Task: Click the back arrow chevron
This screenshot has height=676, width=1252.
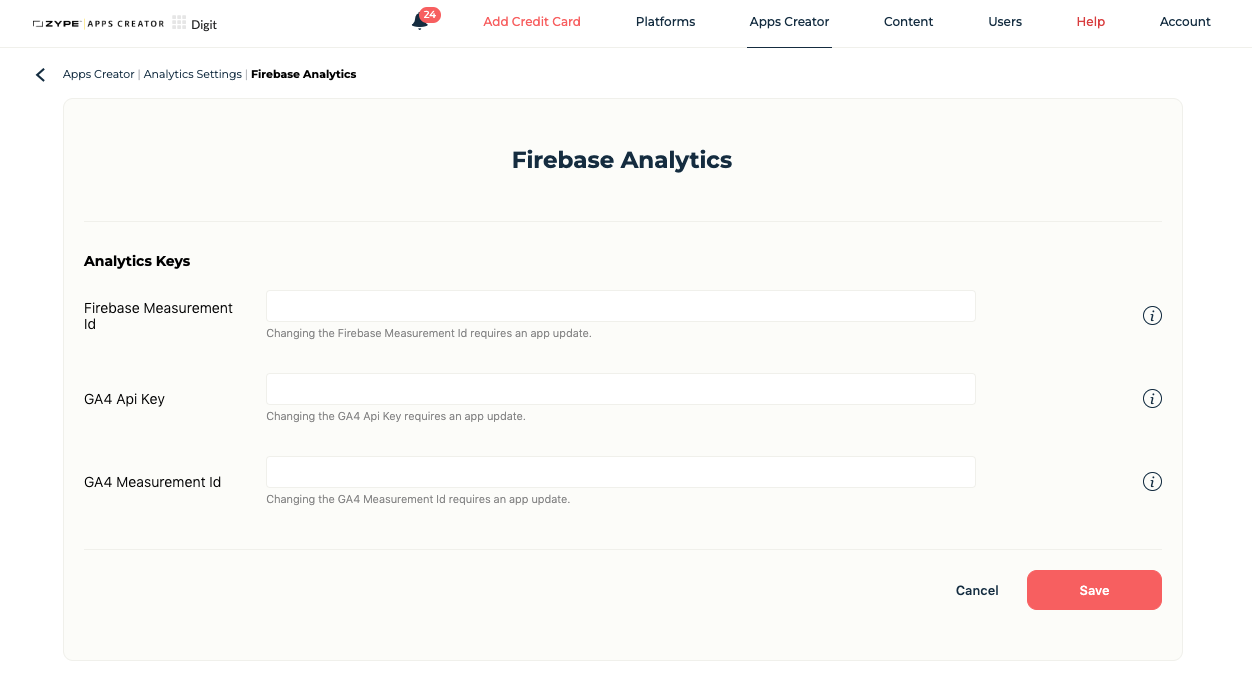Action: (x=40, y=75)
